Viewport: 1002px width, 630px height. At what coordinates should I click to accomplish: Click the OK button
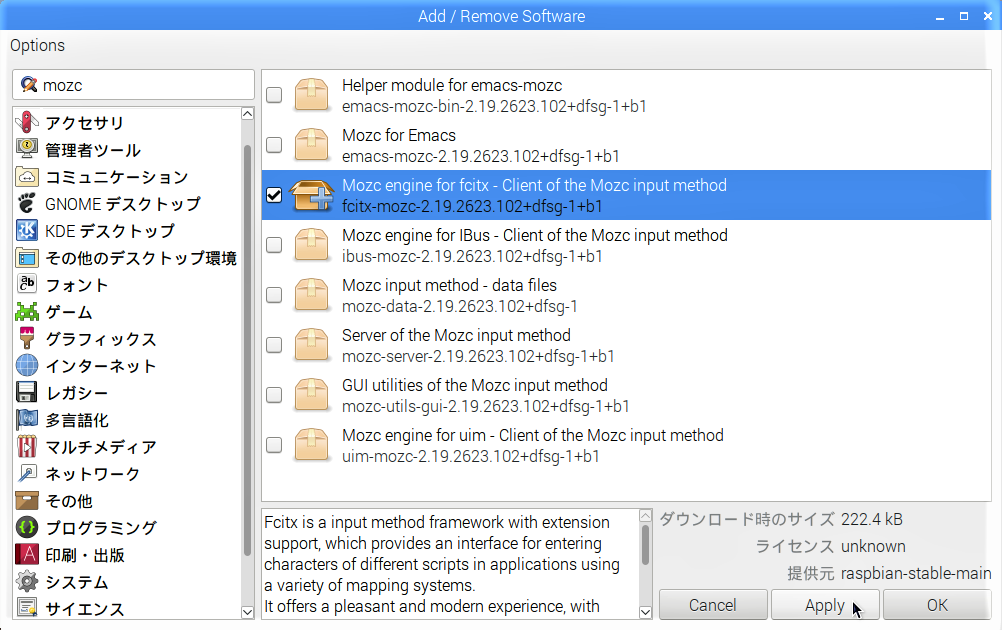pos(937,605)
